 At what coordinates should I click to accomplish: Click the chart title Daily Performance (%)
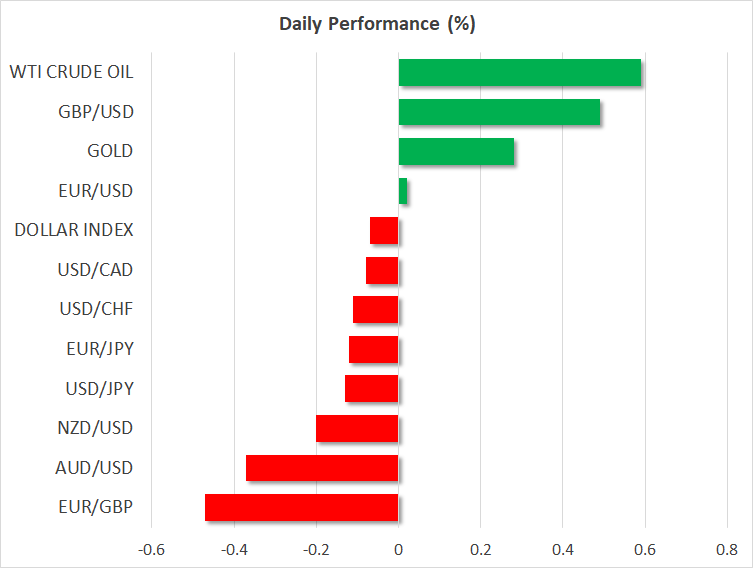pos(377,24)
